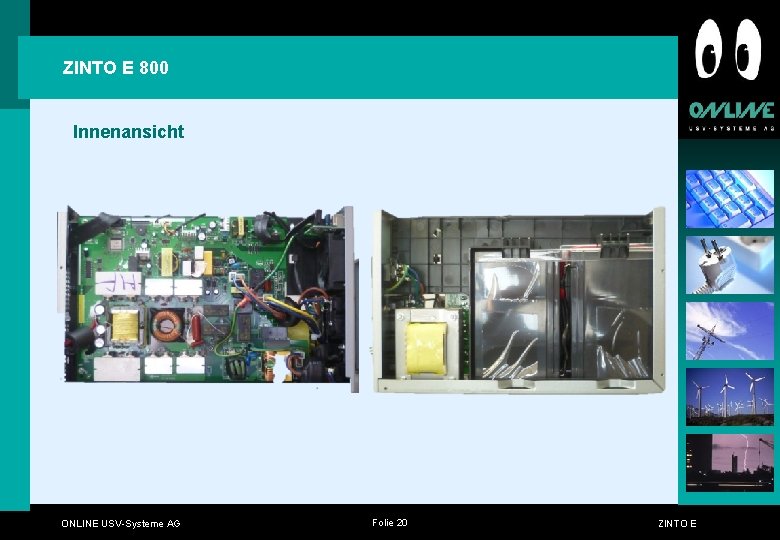Click the footer text ONLINE USV-Systeme AG
Viewport: 780px width, 540px height.
click(x=120, y=523)
